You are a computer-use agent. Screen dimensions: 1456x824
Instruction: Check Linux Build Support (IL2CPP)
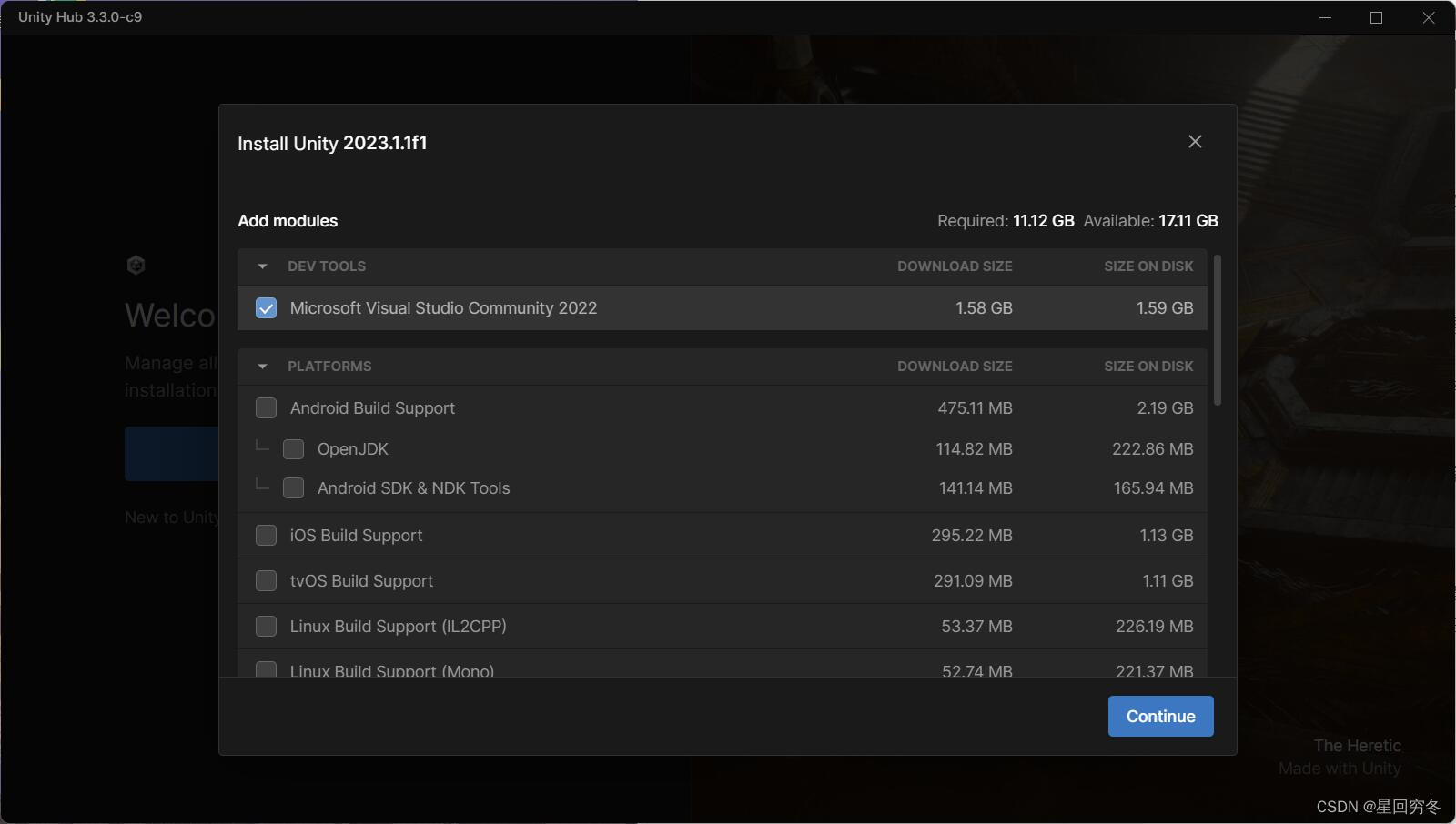tap(266, 626)
